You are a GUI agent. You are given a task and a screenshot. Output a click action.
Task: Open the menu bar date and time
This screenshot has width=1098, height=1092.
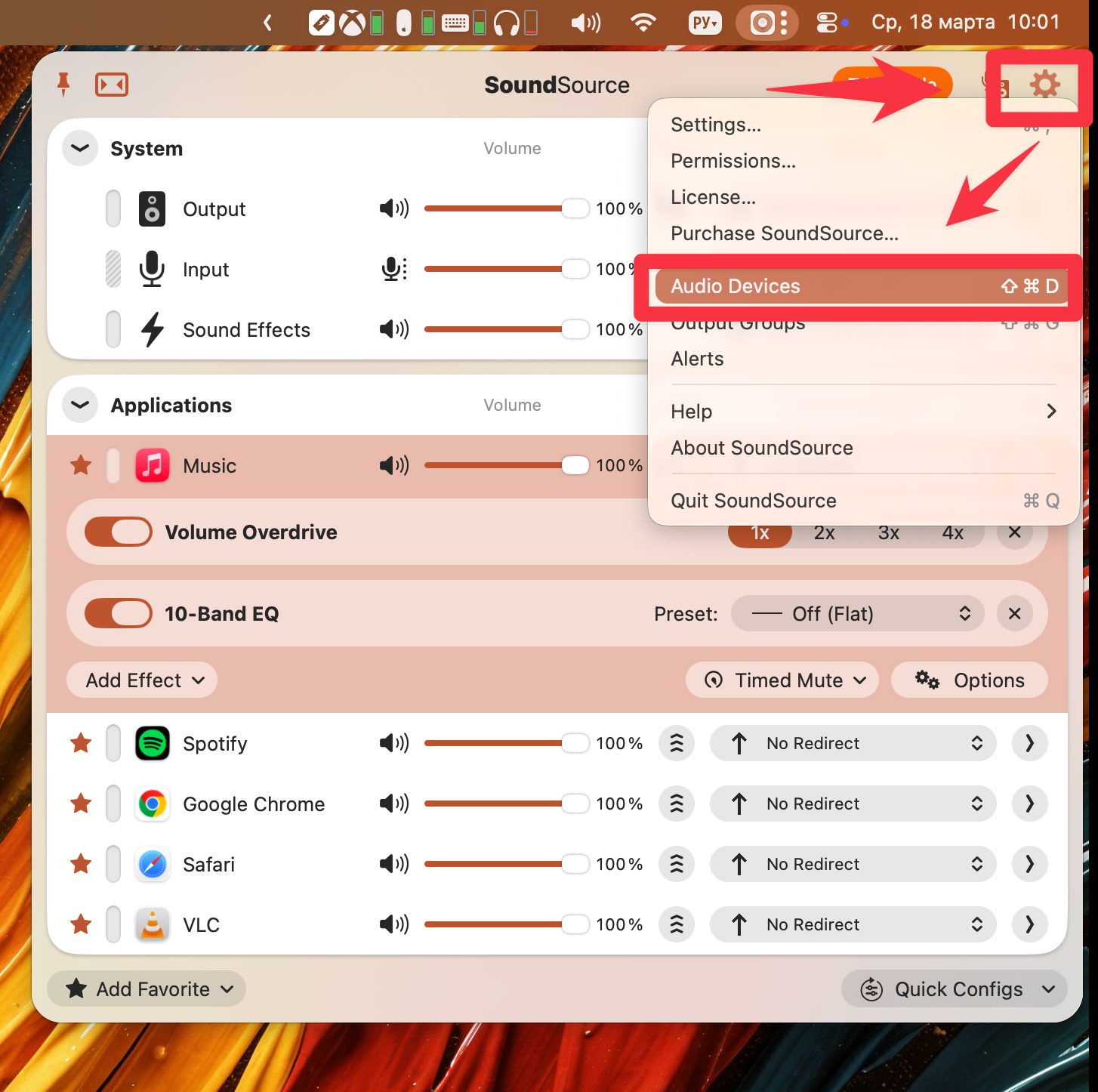[x=966, y=22]
